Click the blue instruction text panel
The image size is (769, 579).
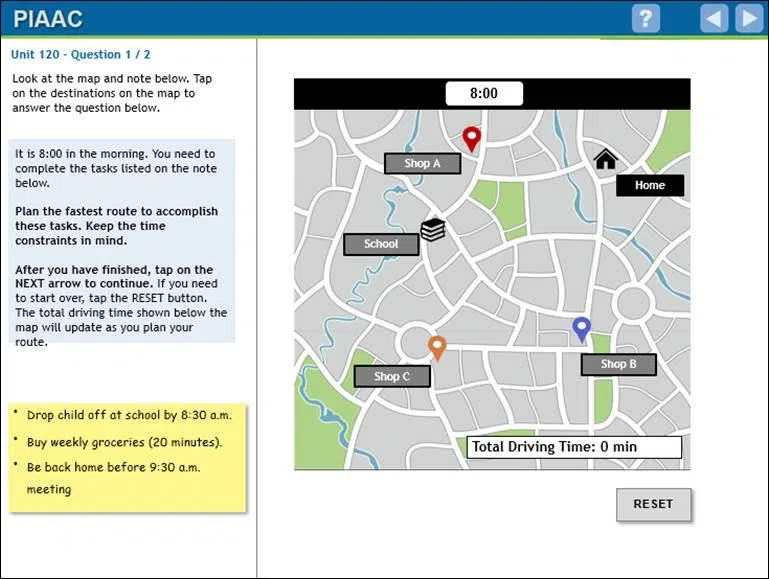tap(120, 240)
